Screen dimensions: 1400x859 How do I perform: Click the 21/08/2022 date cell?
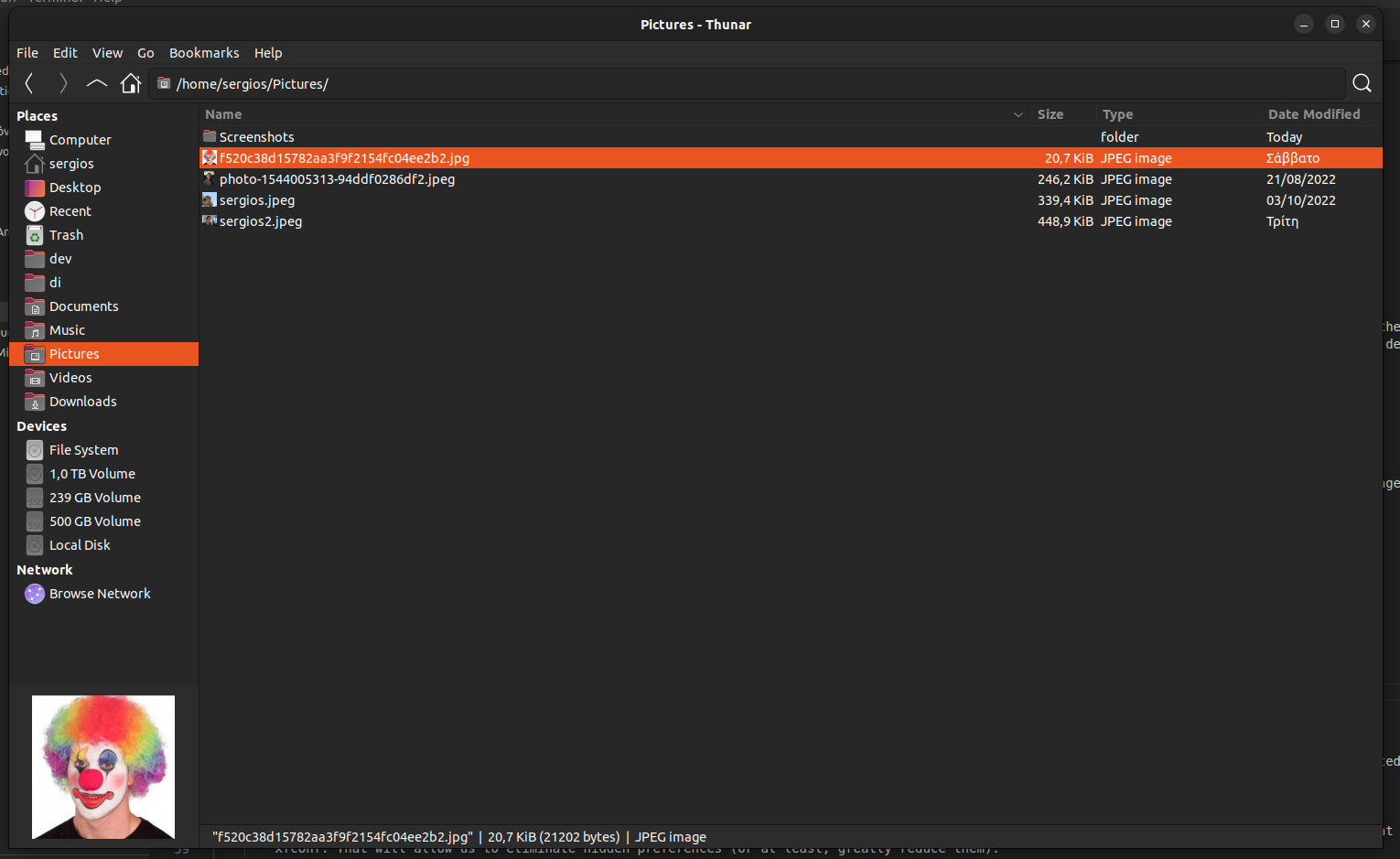(x=1301, y=179)
